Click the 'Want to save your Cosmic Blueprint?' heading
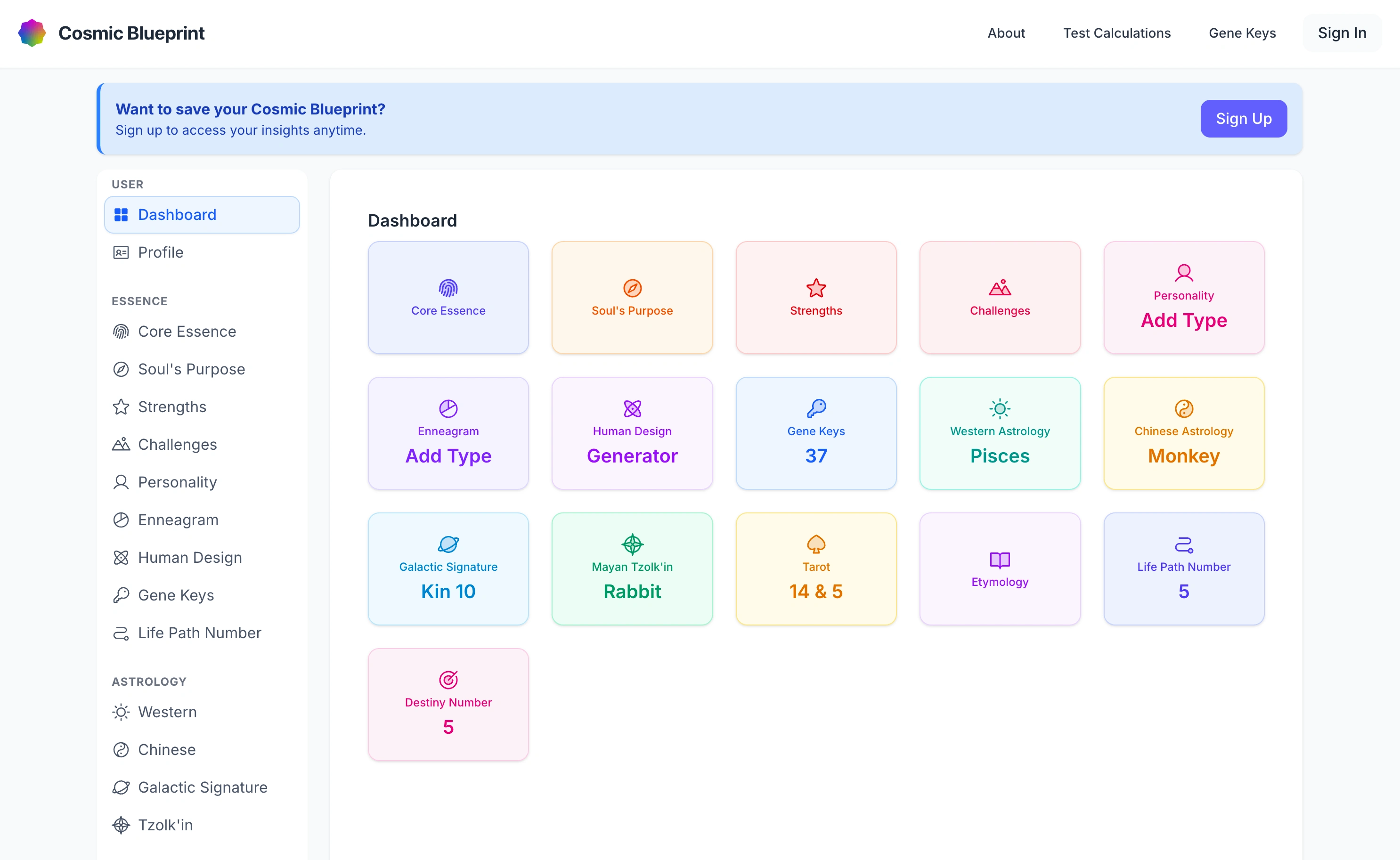The image size is (1400, 860). pyautogui.click(x=250, y=109)
